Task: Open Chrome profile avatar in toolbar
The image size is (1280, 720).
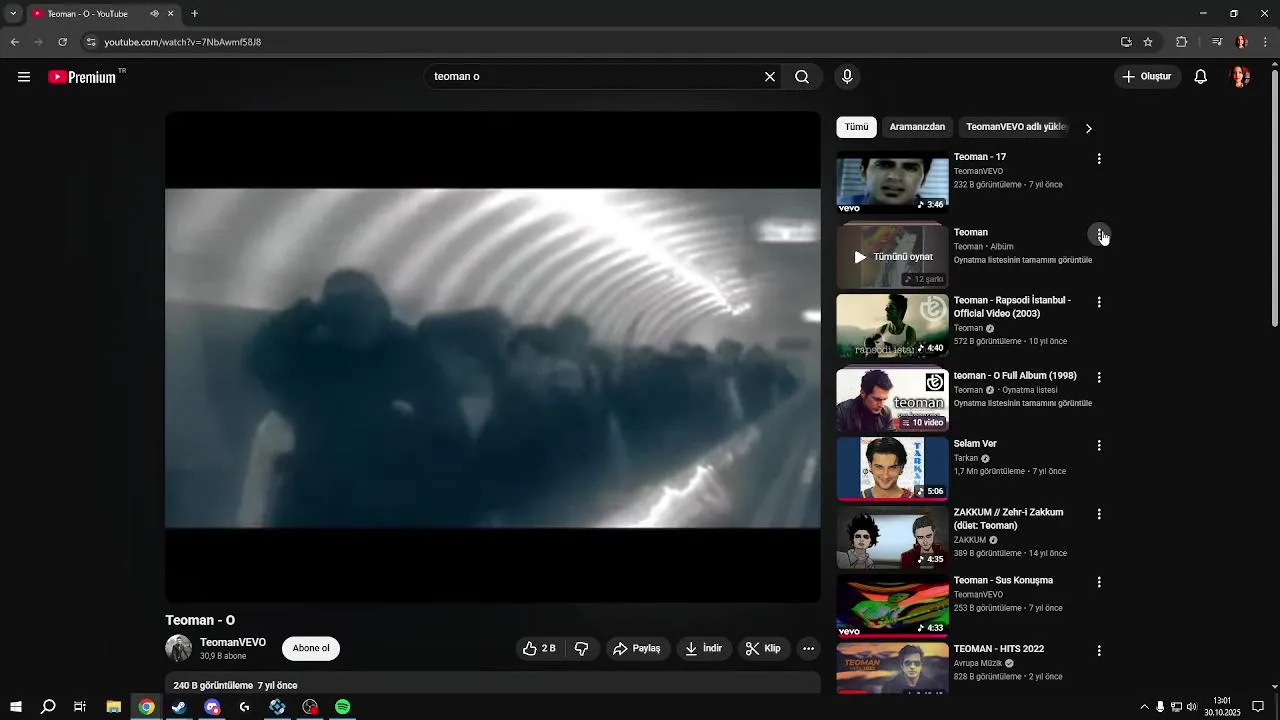Action: click(1242, 42)
